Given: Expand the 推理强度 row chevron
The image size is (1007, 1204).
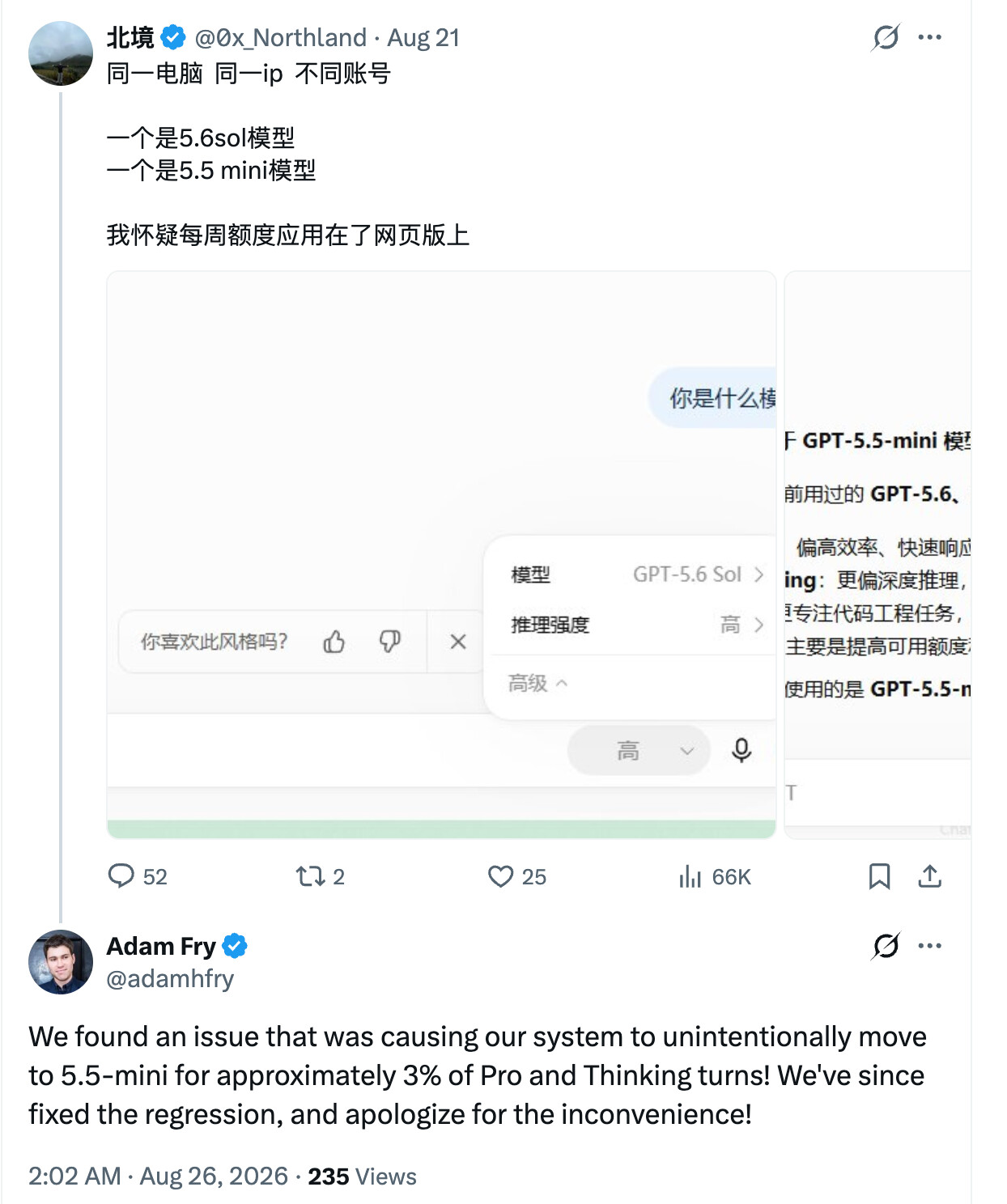Looking at the screenshot, I should coord(758,625).
